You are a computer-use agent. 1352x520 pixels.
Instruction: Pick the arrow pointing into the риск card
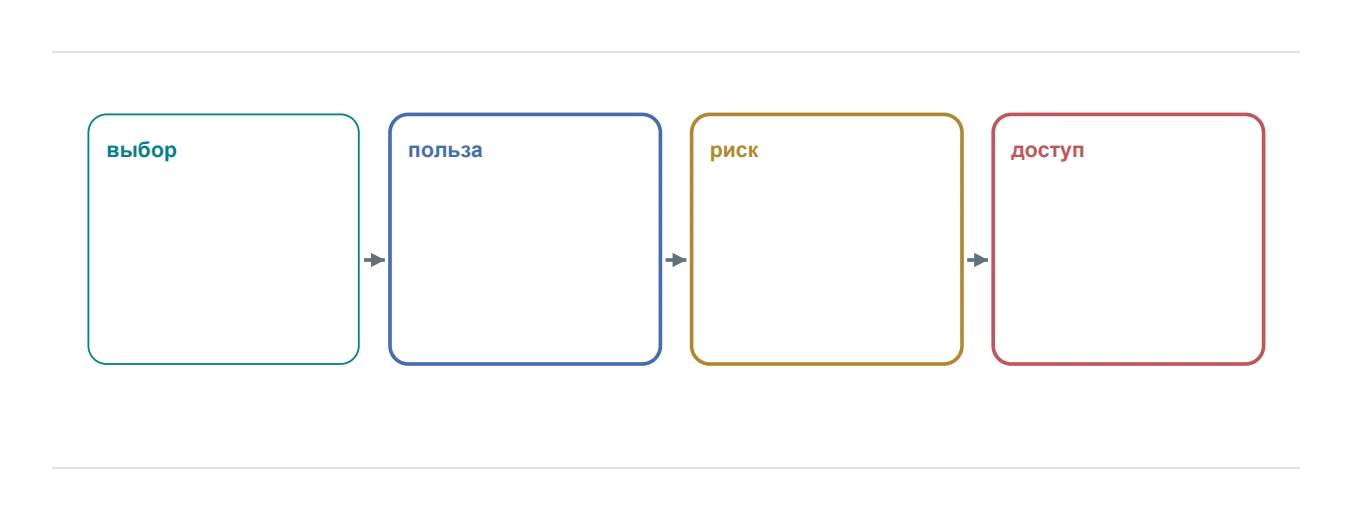(x=676, y=260)
